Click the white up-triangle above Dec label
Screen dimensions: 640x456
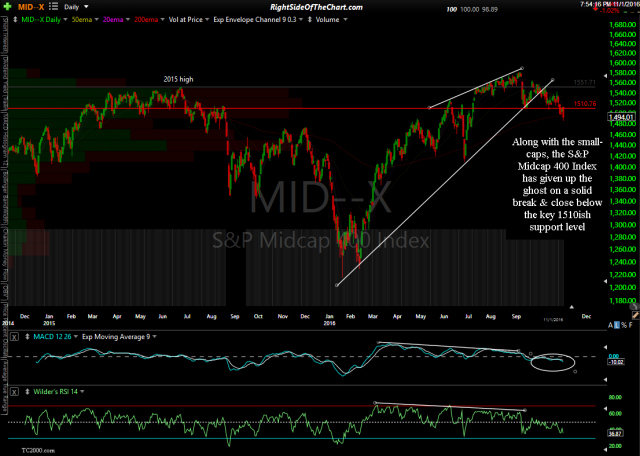pos(571,307)
